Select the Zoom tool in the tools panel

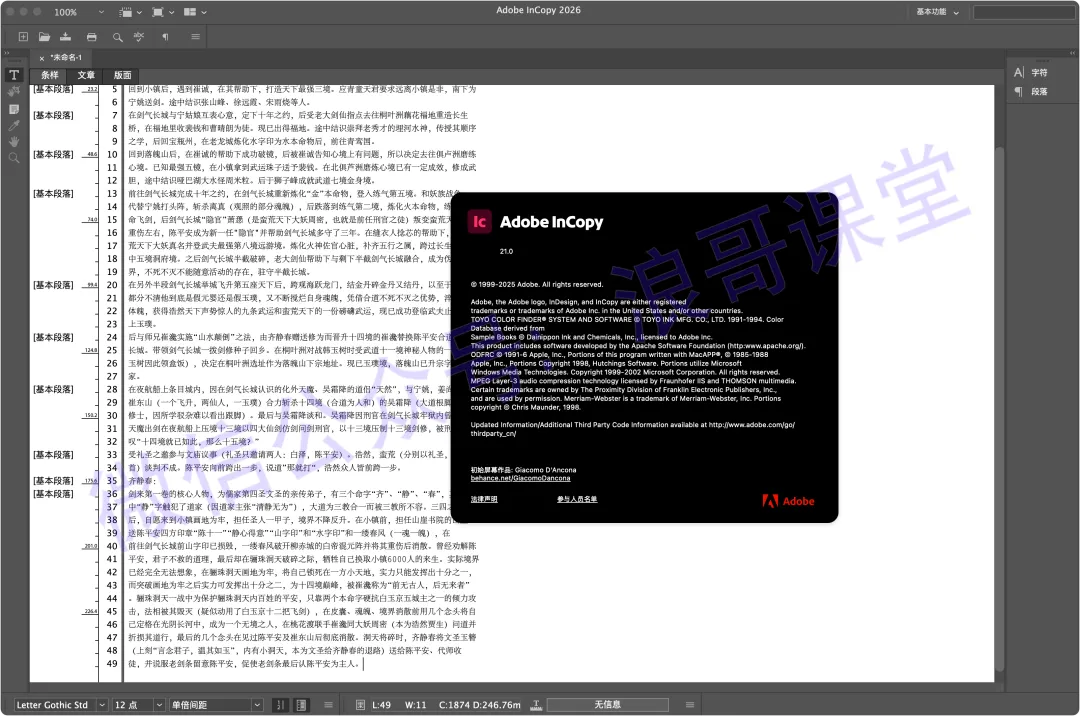(x=14, y=158)
